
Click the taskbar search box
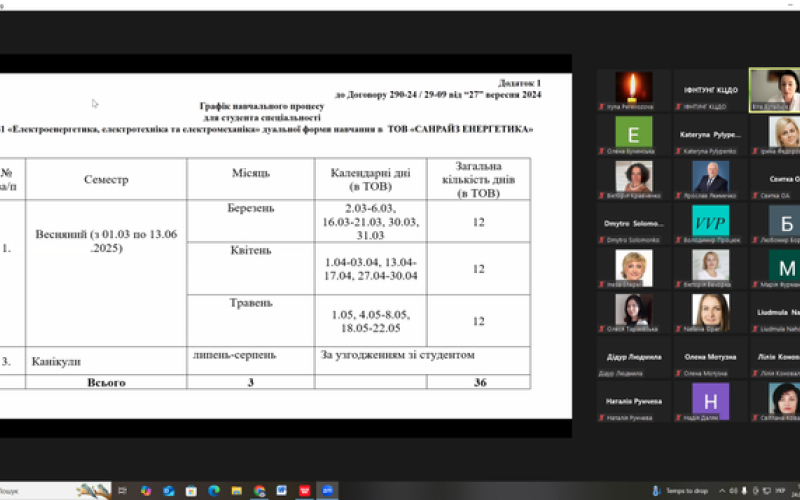click(x=56, y=491)
